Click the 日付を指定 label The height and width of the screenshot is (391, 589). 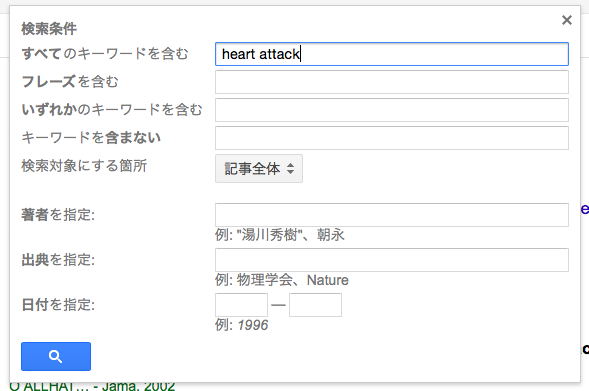pyautogui.click(x=58, y=305)
